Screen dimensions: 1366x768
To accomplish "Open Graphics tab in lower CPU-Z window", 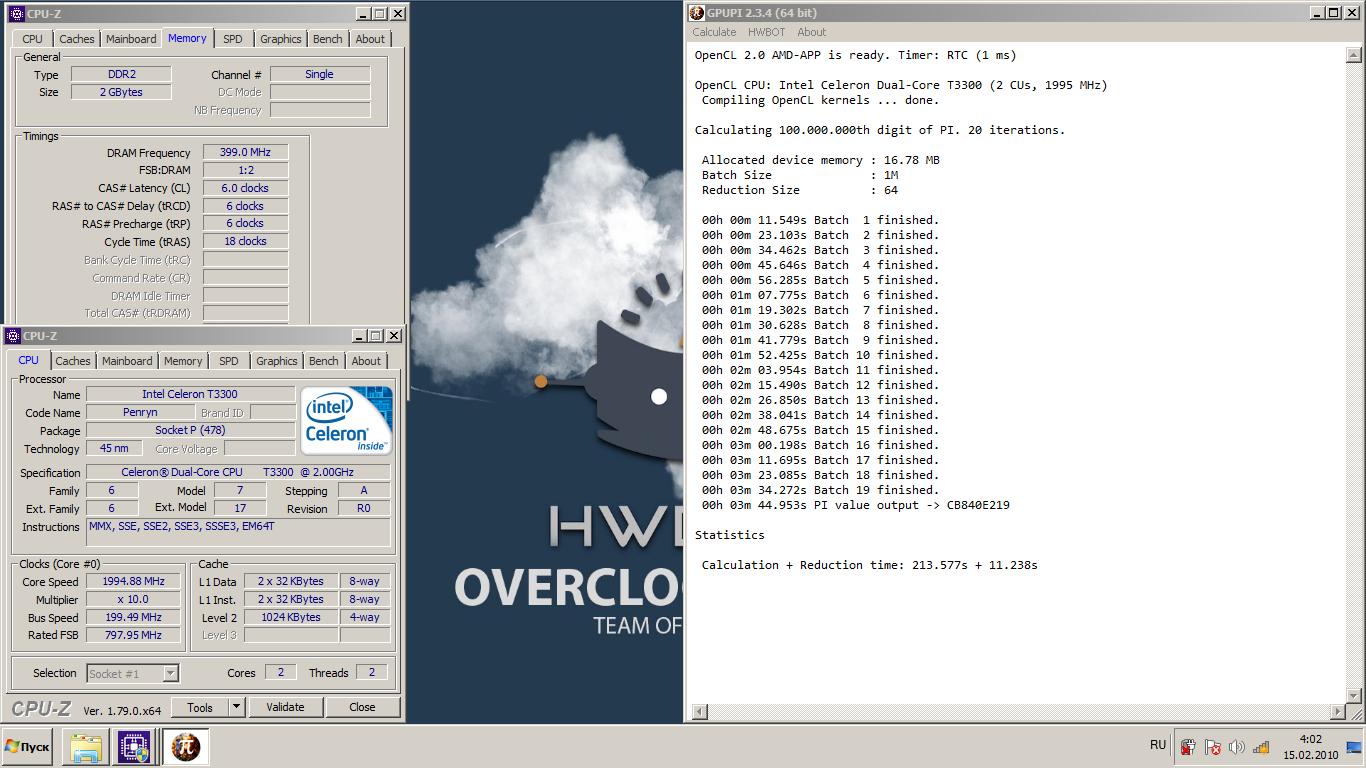I will tap(276, 361).
